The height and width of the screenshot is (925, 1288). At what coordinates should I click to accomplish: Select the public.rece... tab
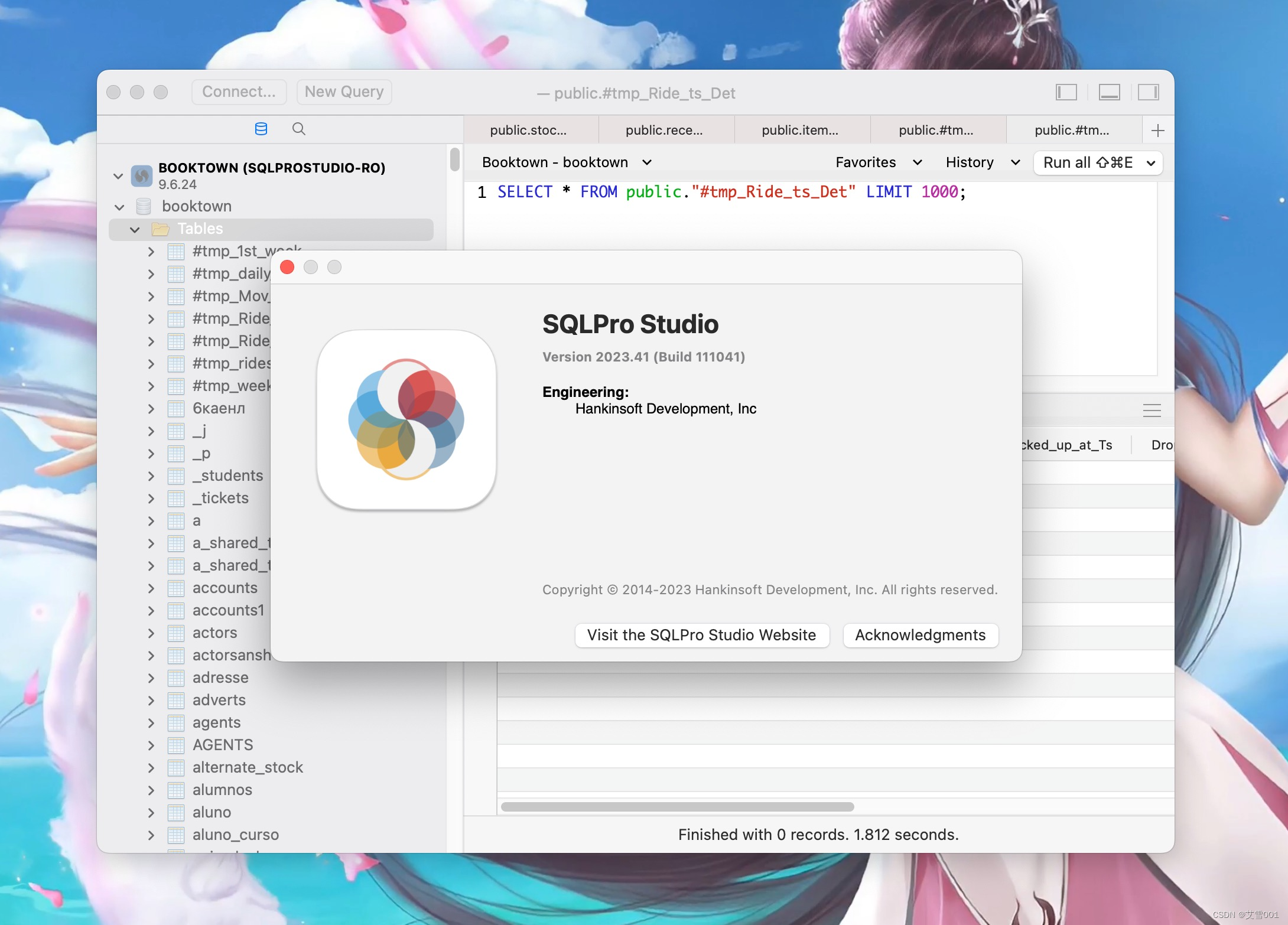click(663, 130)
